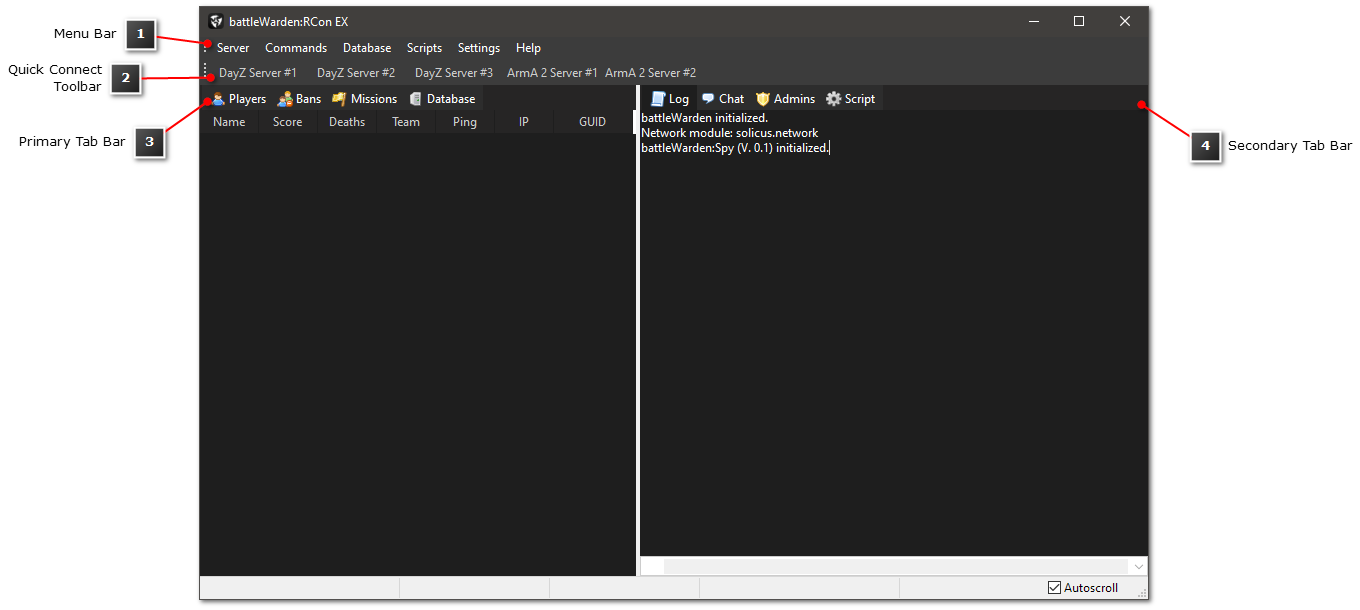Click the Bans tab icon
Viewport: 1360px width, 610px height.
(285, 99)
